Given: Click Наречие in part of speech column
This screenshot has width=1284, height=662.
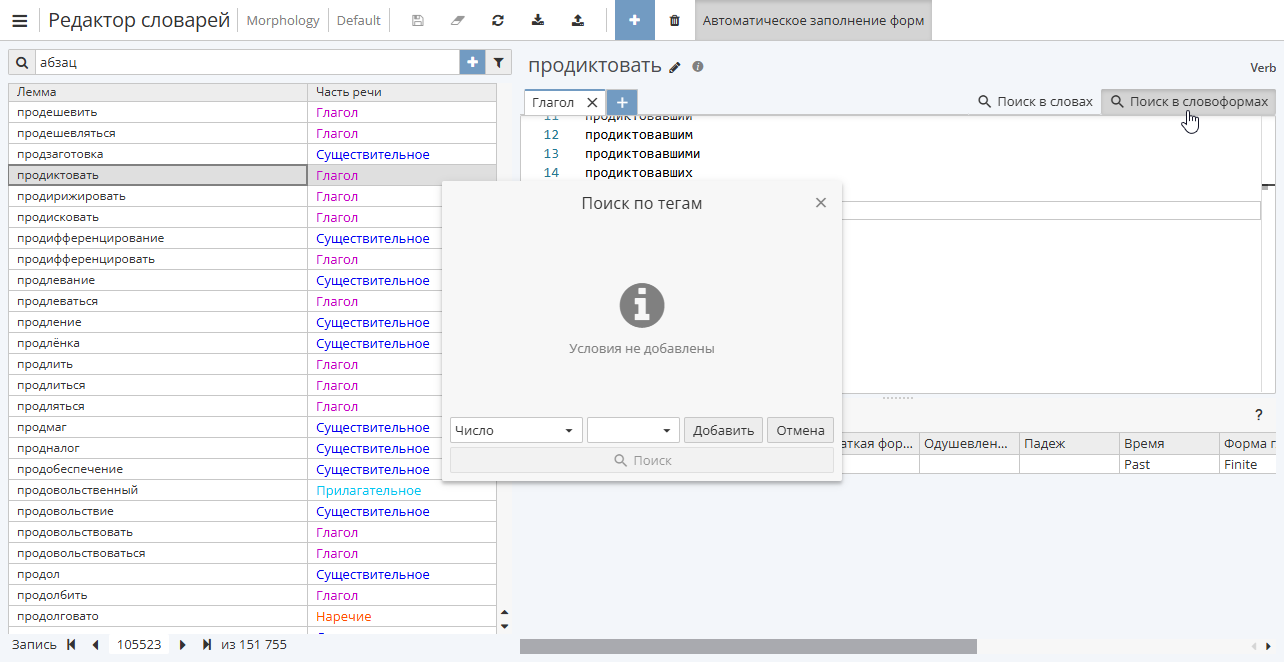Looking at the screenshot, I should tap(344, 616).
